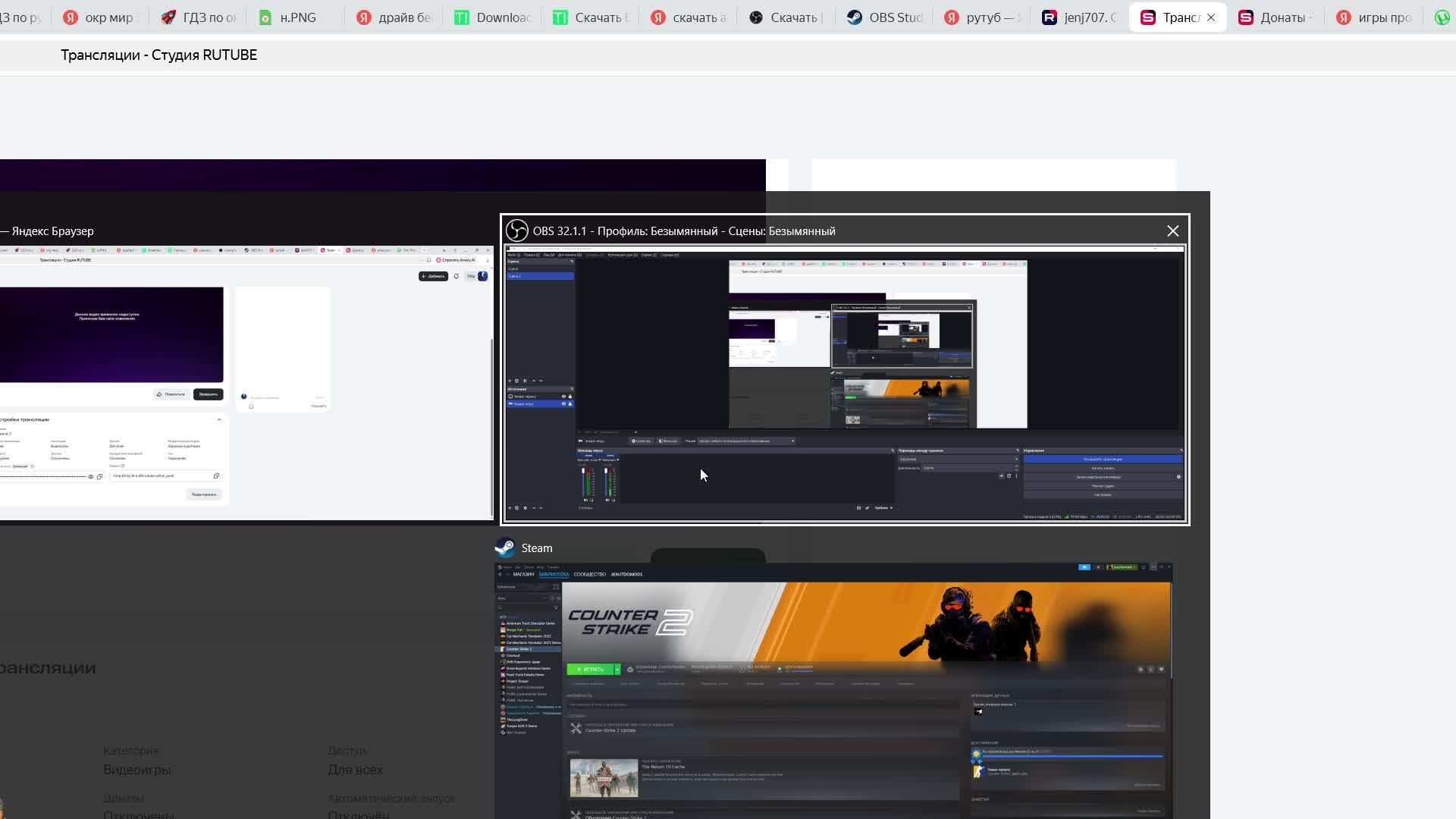Image resolution: width=1456 pixels, height=819 pixels.
Task: Close the OBS window from the task switcher
Action: tap(1172, 231)
